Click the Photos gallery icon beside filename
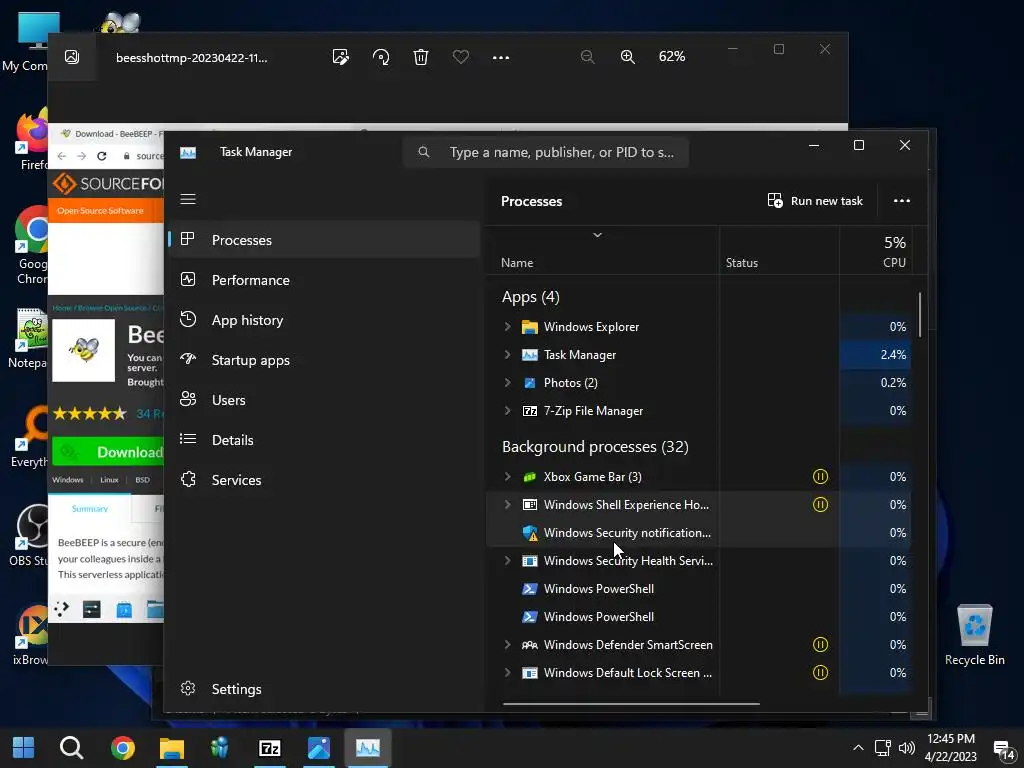The width and height of the screenshot is (1024, 768). tap(72, 57)
